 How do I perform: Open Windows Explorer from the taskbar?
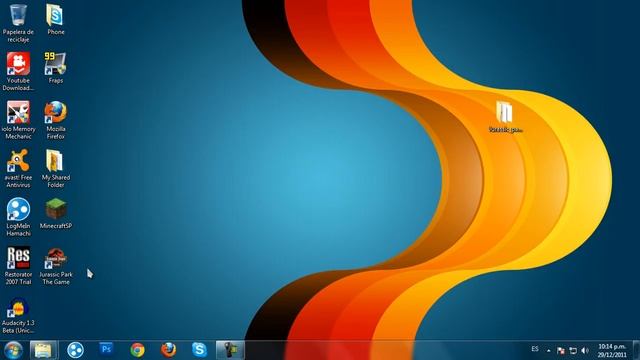(x=43, y=350)
